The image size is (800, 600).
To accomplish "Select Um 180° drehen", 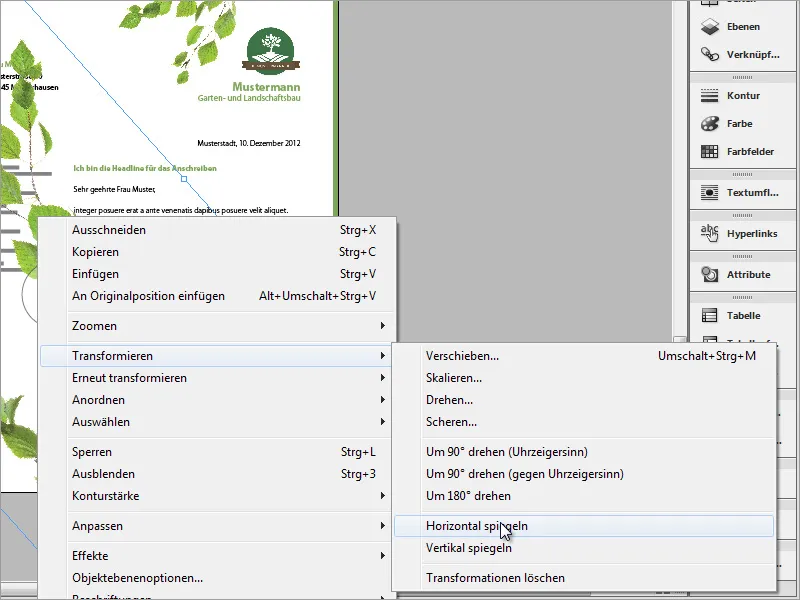I will click(x=584, y=496).
